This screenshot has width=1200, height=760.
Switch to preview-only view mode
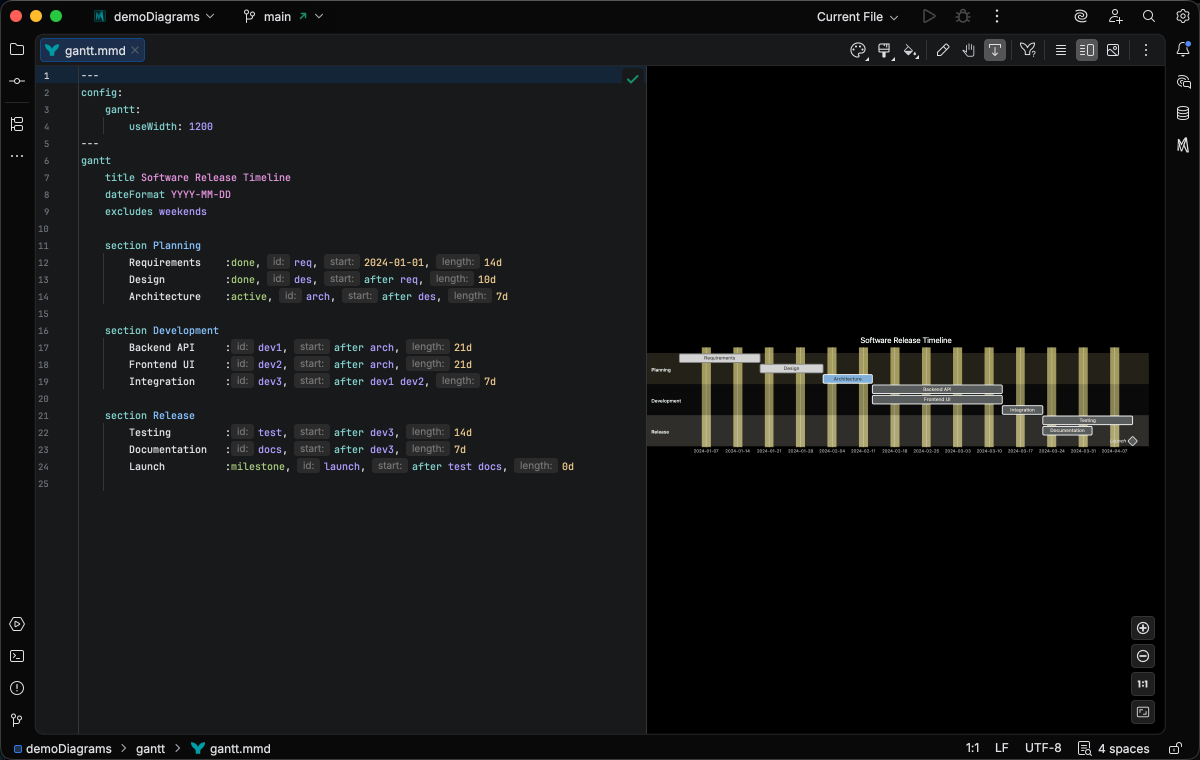tap(1113, 50)
